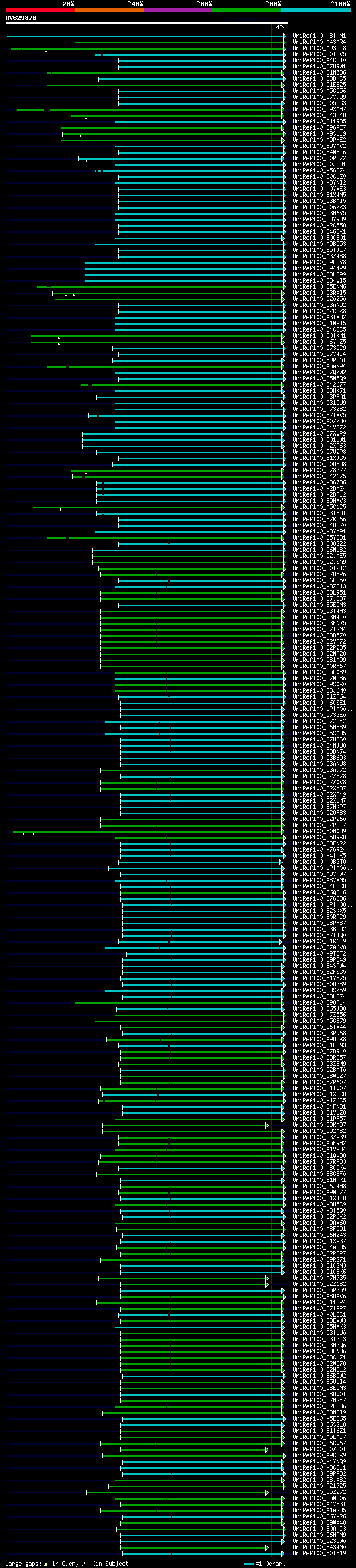Open hit UniRef100_Q0IDV5
356x1568 pixels.
319,54
